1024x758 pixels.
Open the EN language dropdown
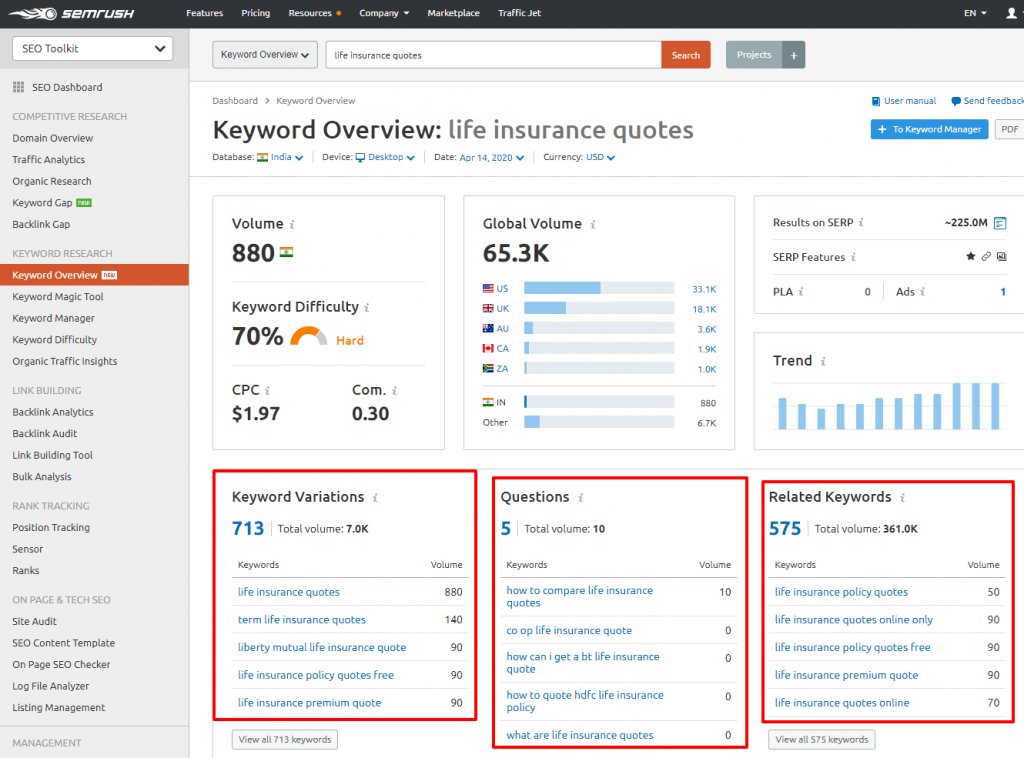975,13
